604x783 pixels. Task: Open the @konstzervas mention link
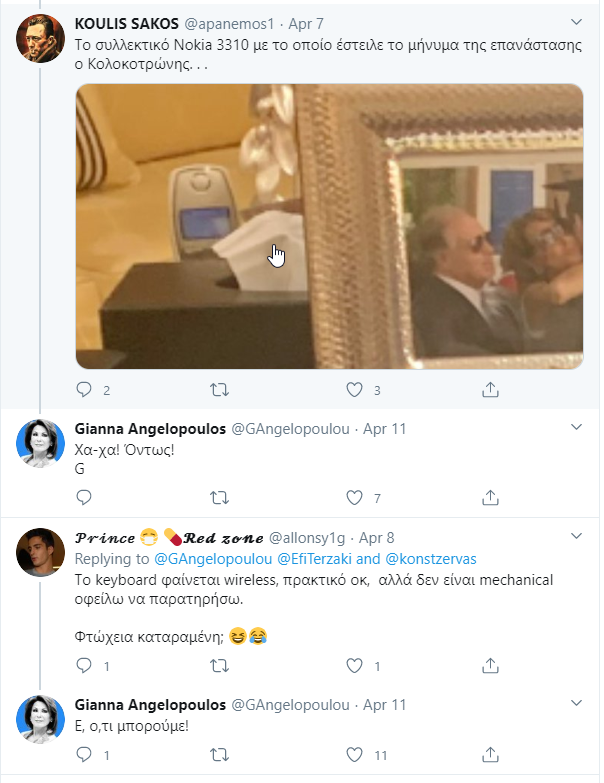point(431,559)
